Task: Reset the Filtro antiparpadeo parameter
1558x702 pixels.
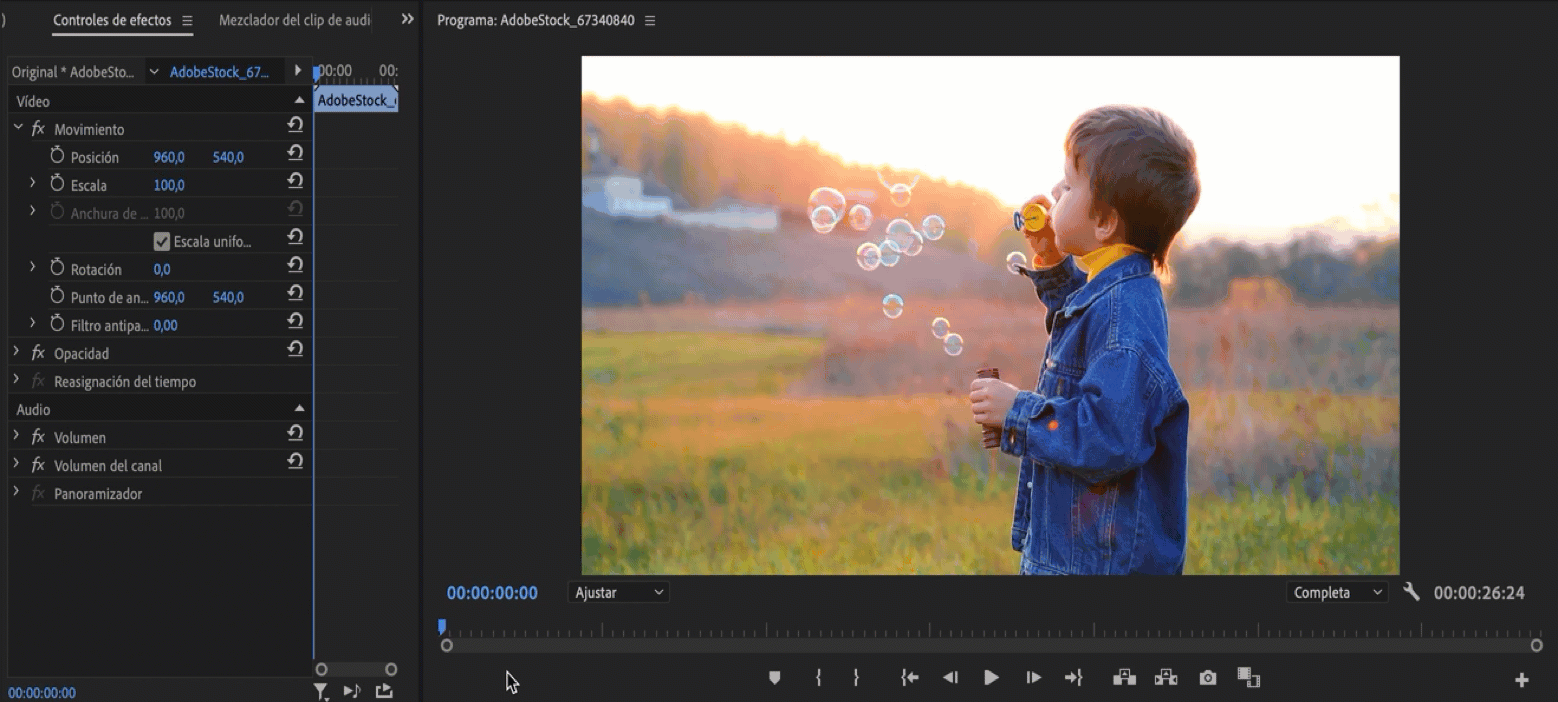Action: coord(295,321)
